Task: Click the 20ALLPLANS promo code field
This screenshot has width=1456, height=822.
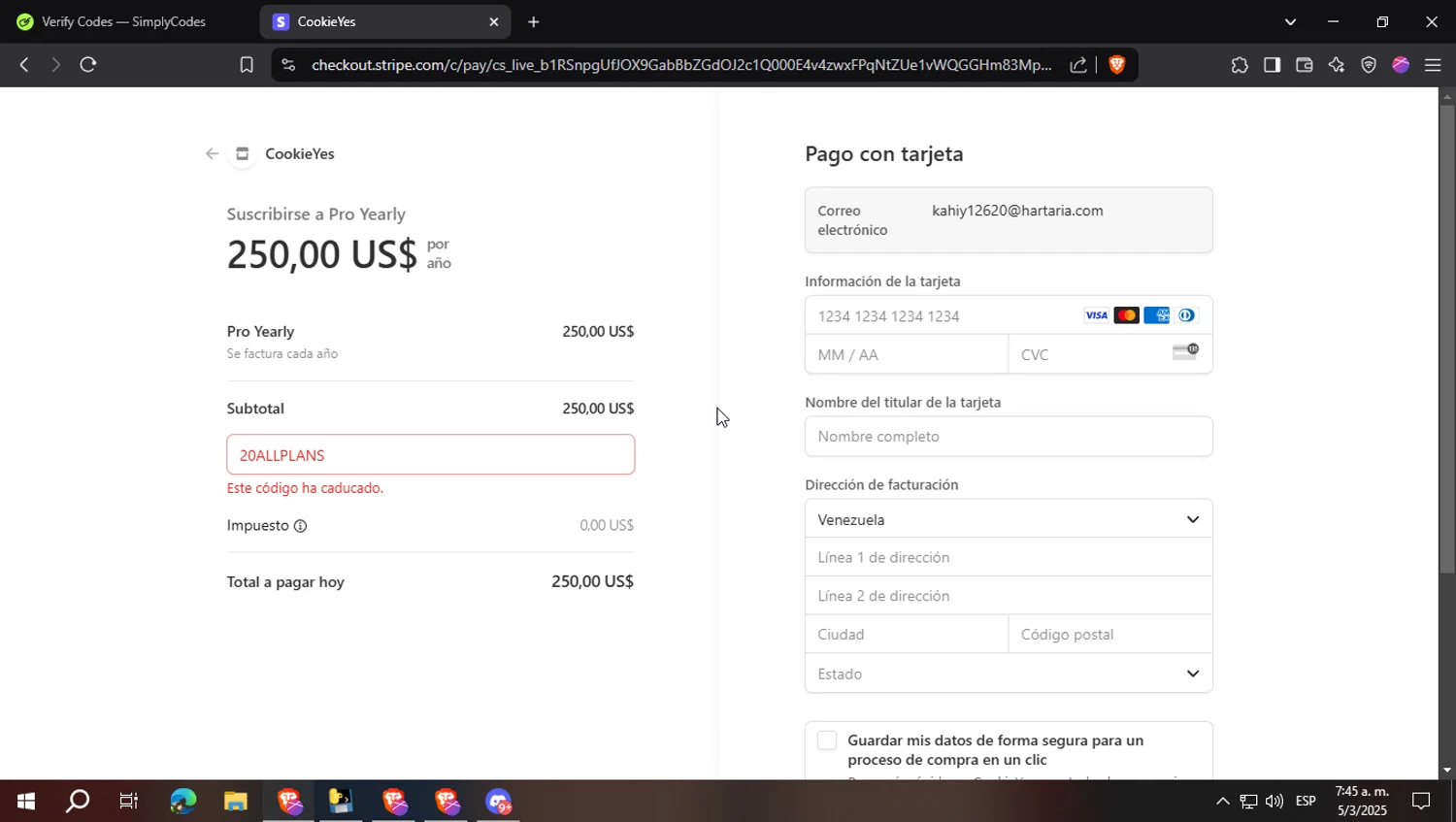Action: click(431, 455)
